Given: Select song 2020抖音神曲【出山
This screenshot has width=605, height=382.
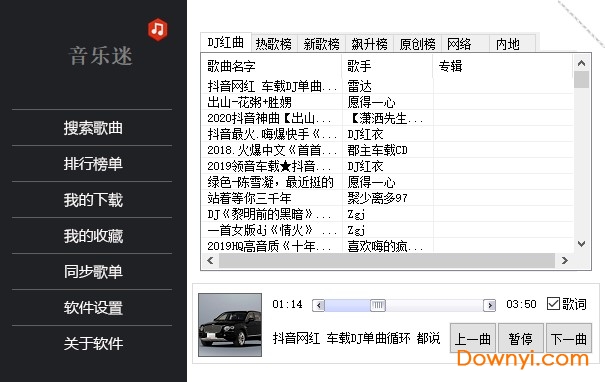Looking at the screenshot, I should (269, 118).
